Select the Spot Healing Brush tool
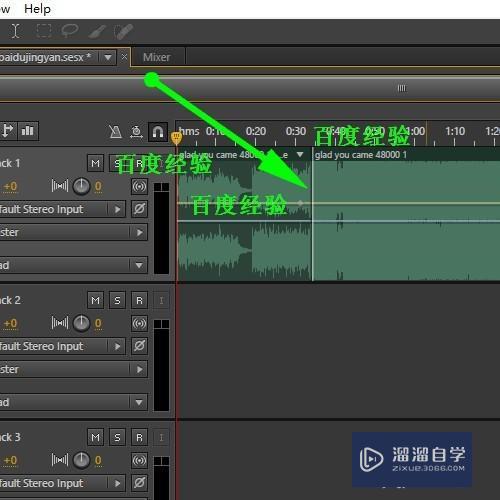 [x=123, y=32]
